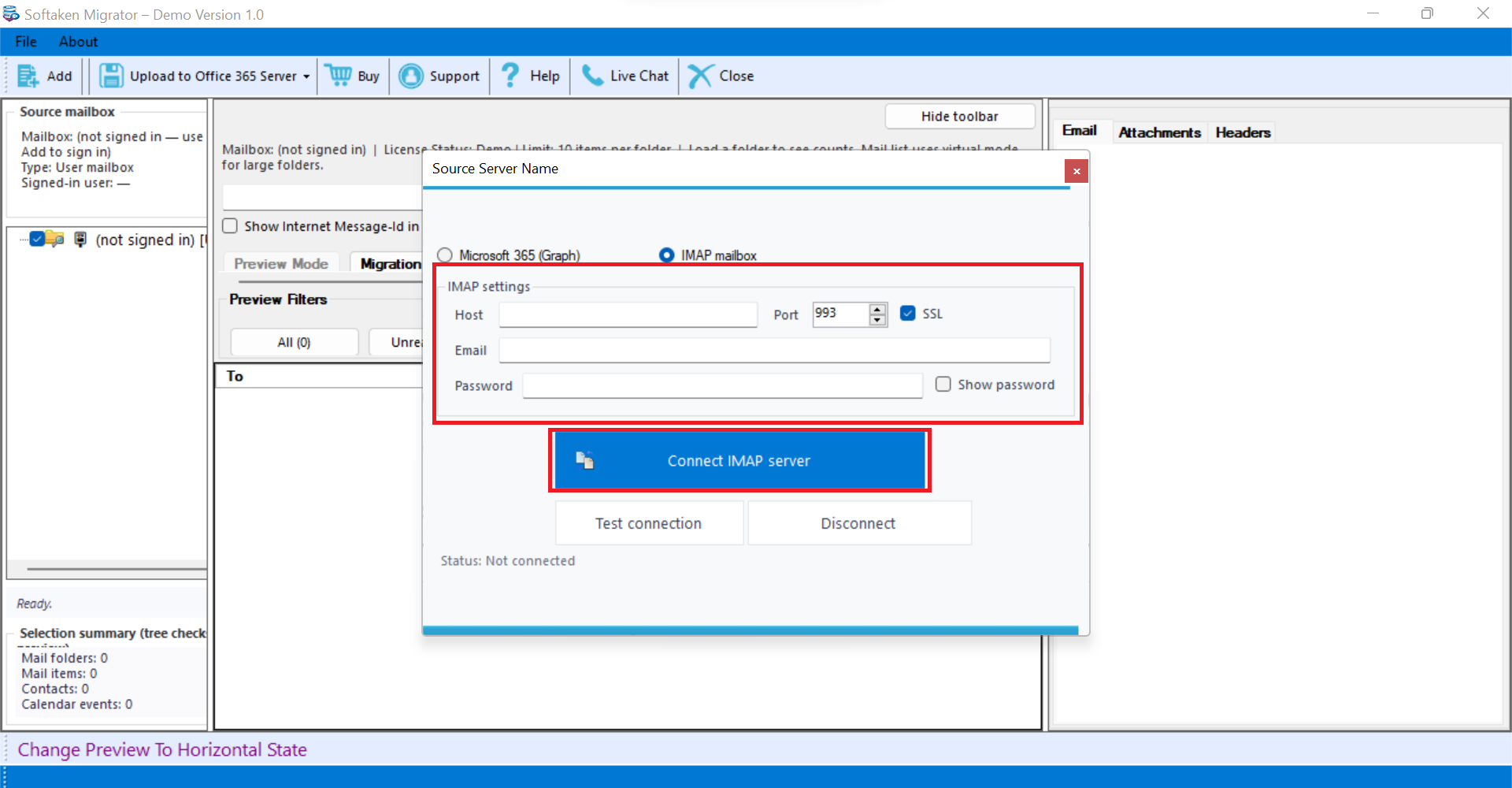Click the Test connection button

(x=649, y=523)
